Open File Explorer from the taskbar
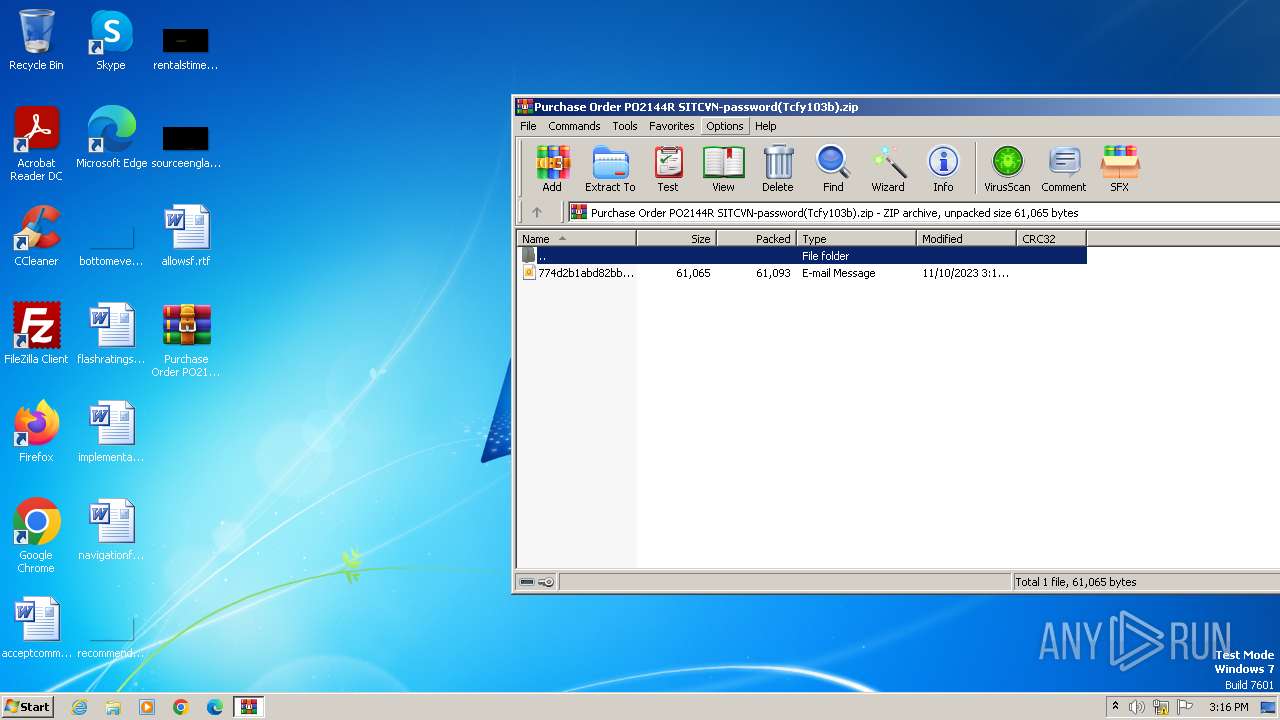The image size is (1280, 720). 113,707
